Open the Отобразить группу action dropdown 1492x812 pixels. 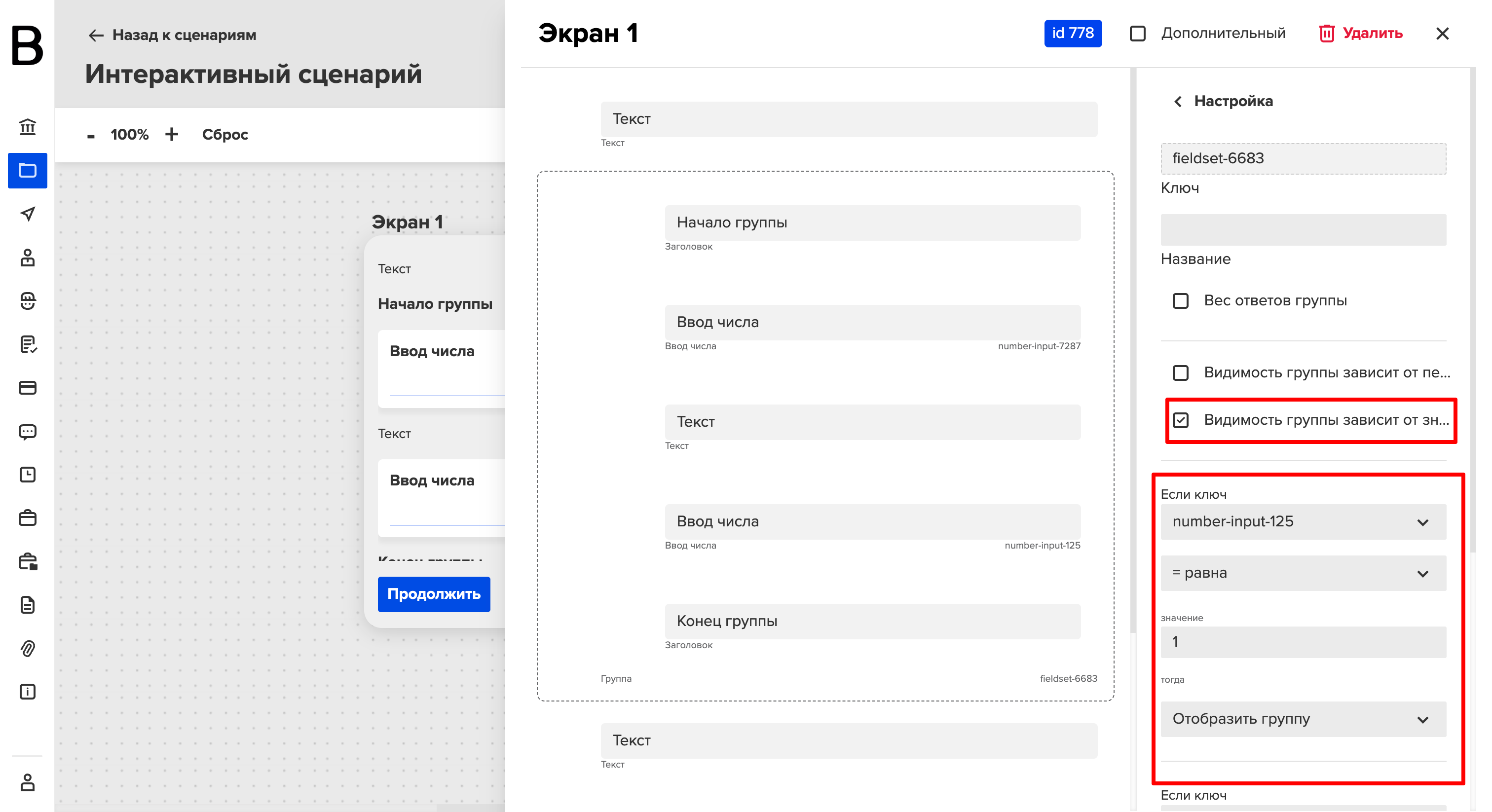(1303, 719)
